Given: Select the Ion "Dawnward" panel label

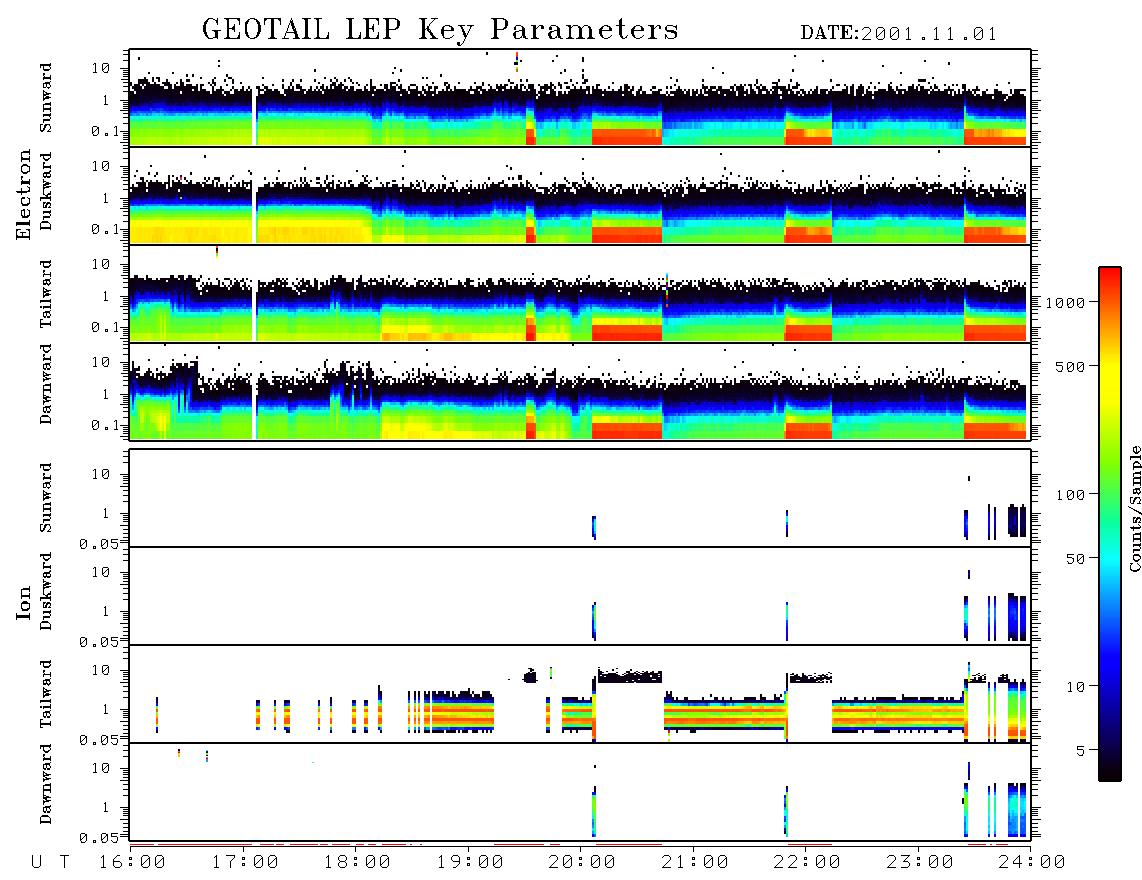Looking at the screenshot, I should pyautogui.click(x=46, y=784).
